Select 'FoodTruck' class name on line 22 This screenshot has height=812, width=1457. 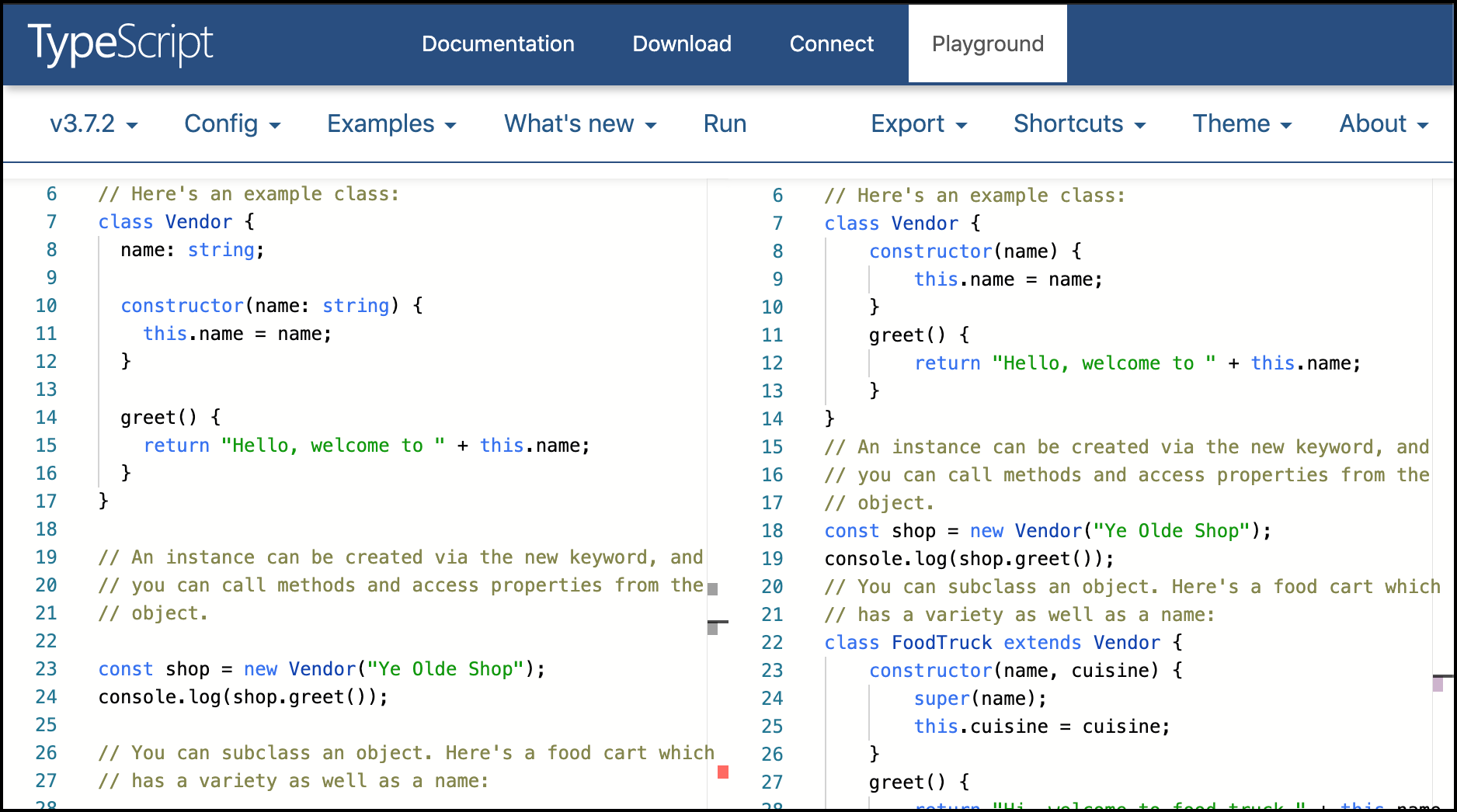[941, 642]
